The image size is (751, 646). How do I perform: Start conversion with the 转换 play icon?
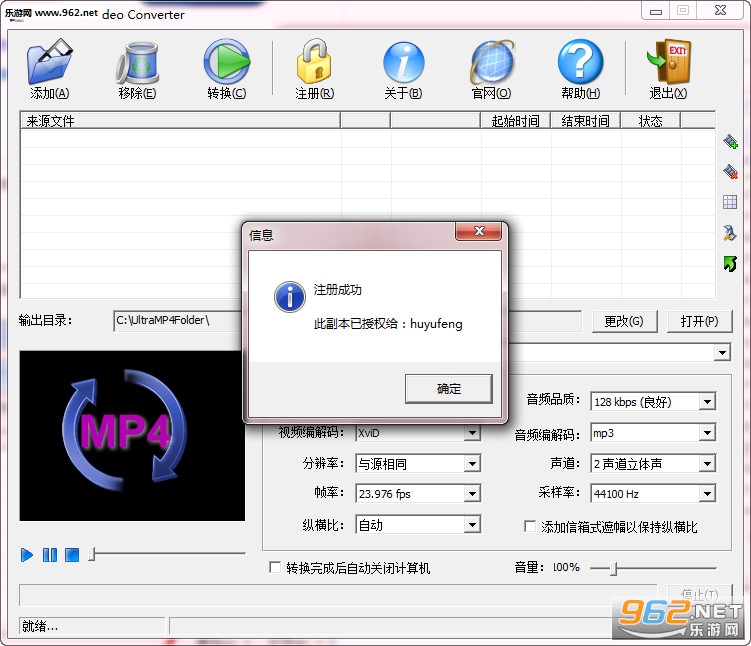point(227,62)
